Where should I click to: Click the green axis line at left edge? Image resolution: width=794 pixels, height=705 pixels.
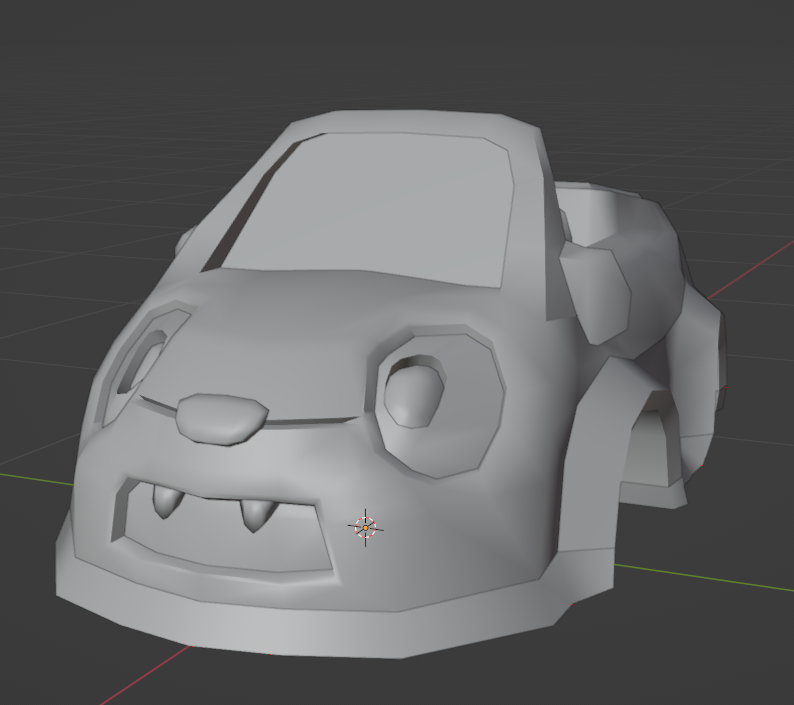coord(30,477)
